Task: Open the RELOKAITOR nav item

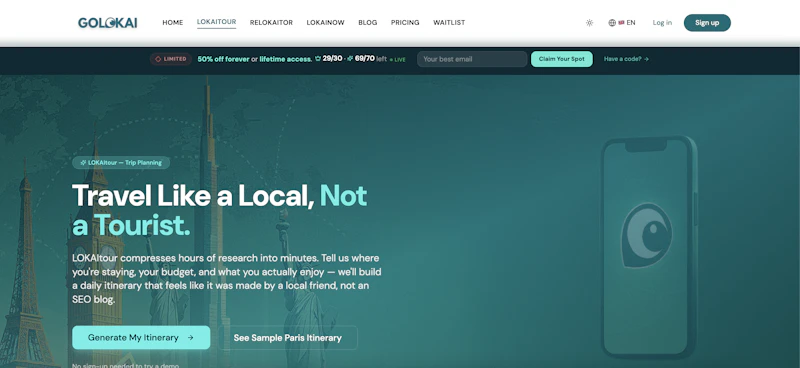Action: click(271, 22)
